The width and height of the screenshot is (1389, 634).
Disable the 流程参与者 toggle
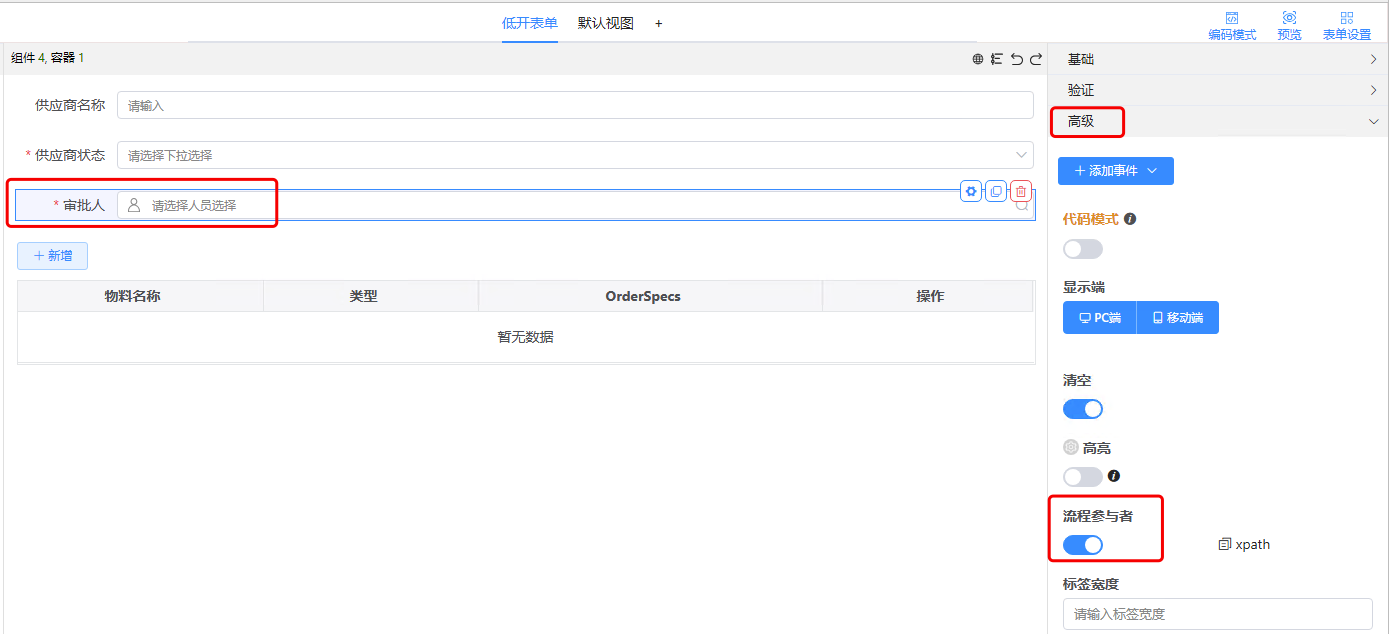click(x=1082, y=544)
